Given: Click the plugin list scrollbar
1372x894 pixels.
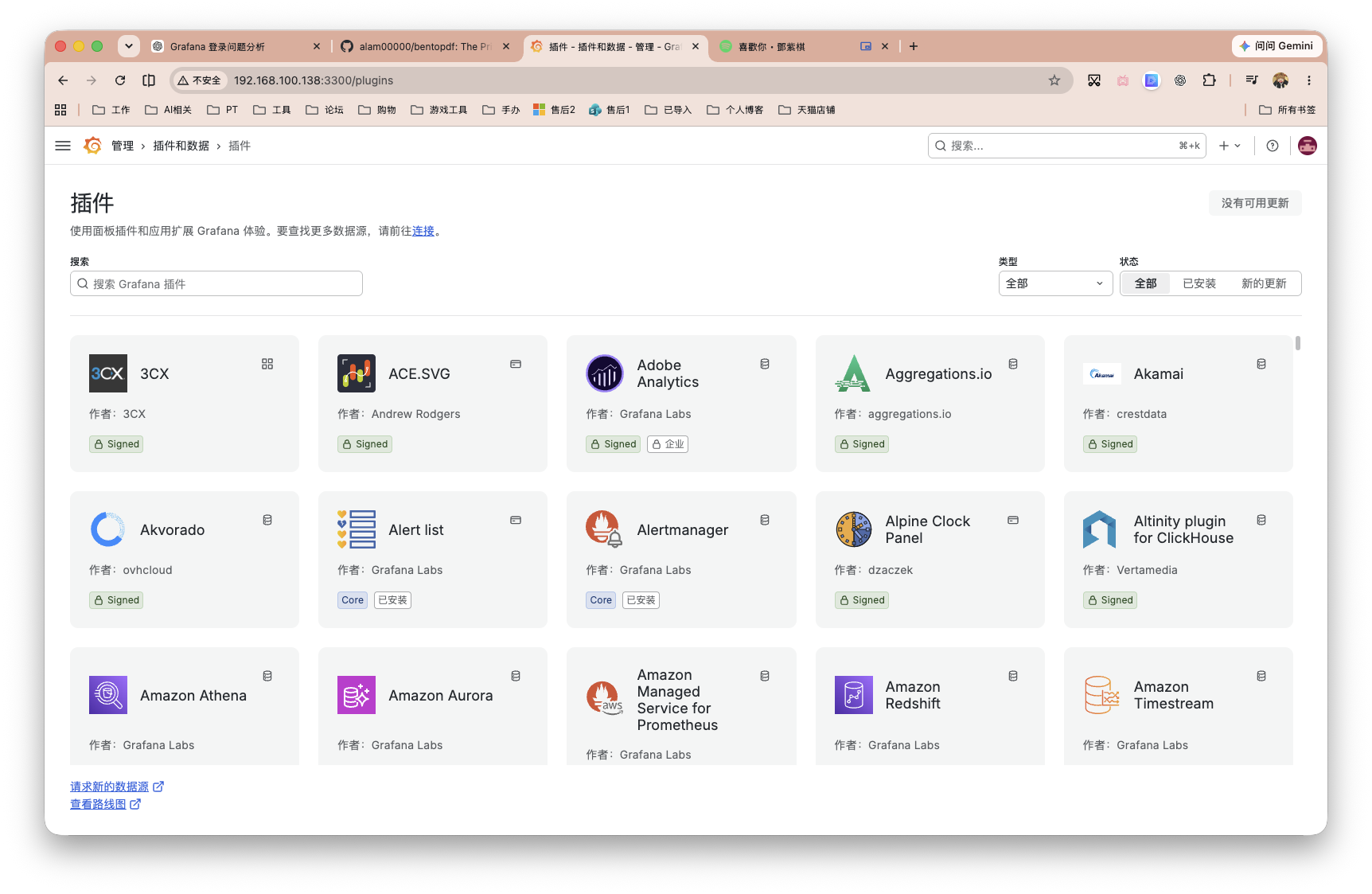Looking at the screenshot, I should point(1298,343).
